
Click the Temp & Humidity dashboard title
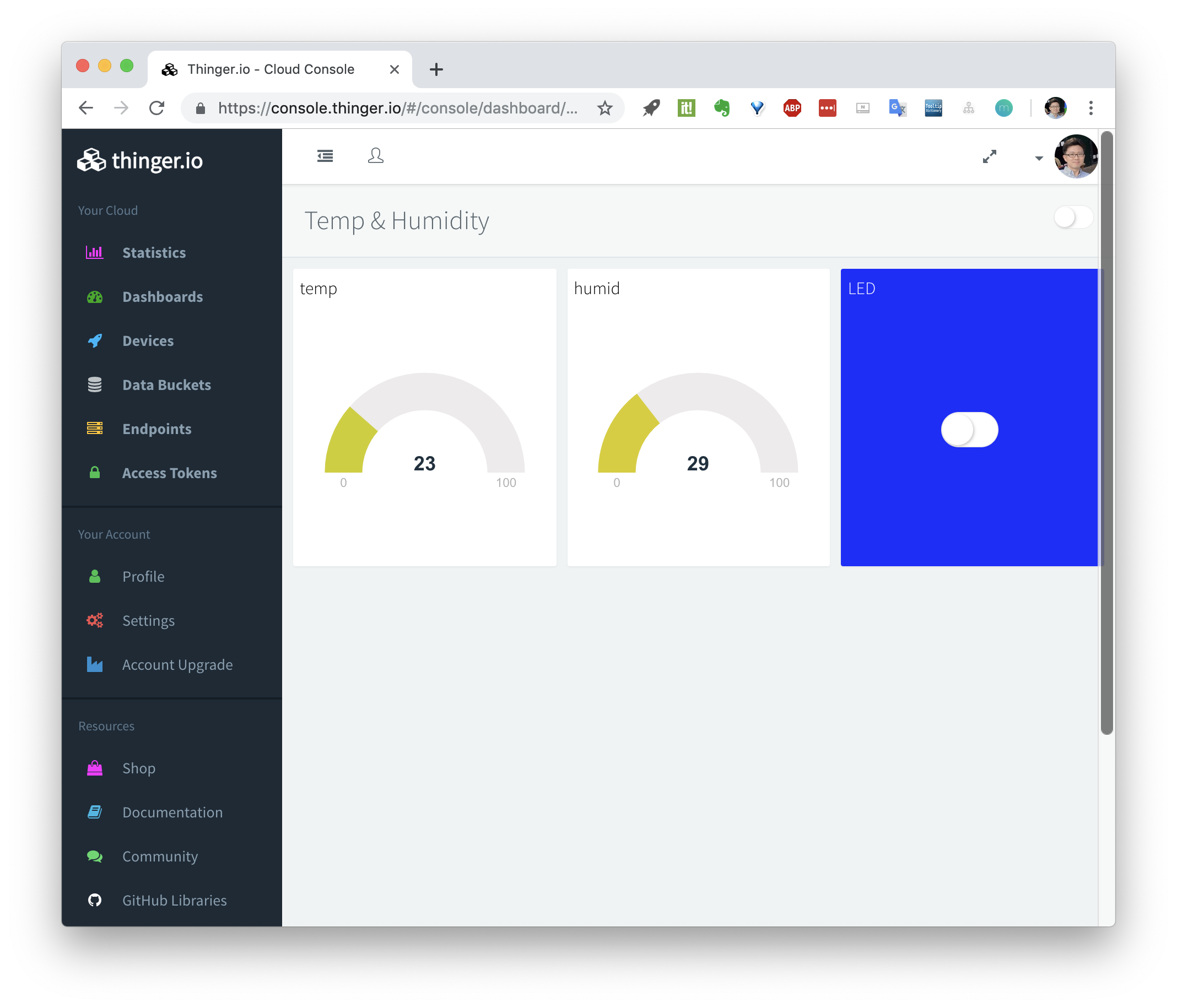coord(397,220)
